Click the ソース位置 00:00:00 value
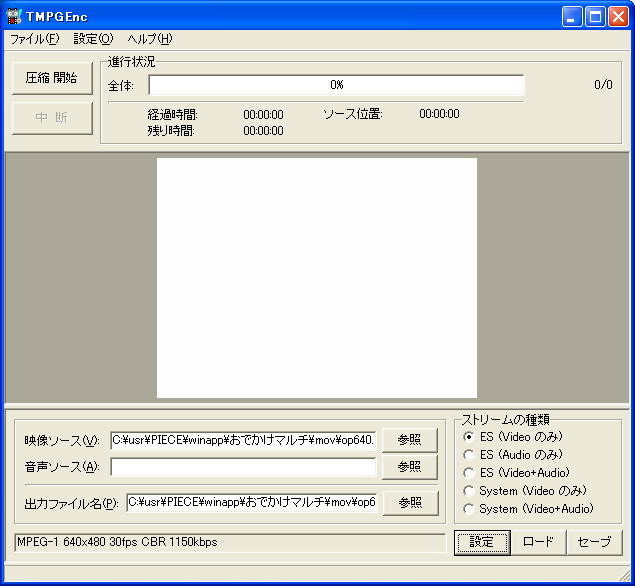The image size is (635, 586). 439,114
